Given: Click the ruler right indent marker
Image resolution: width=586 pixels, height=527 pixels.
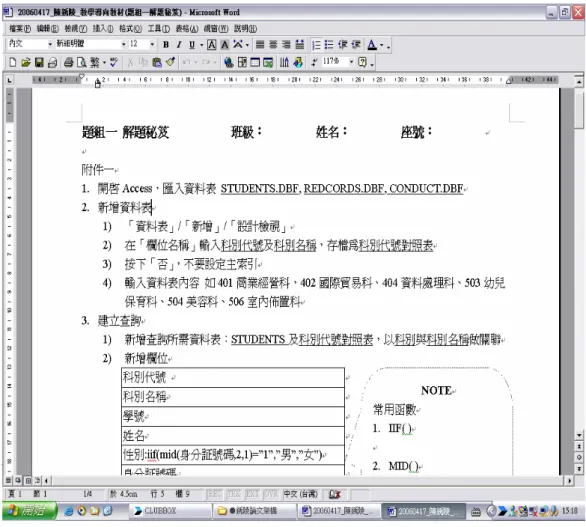Looking at the screenshot, I should pos(509,81).
